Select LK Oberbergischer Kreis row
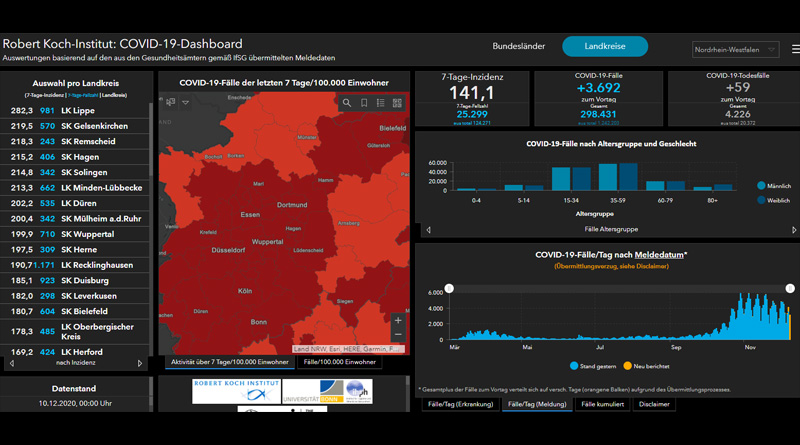The height and width of the screenshot is (445, 800). [74, 331]
